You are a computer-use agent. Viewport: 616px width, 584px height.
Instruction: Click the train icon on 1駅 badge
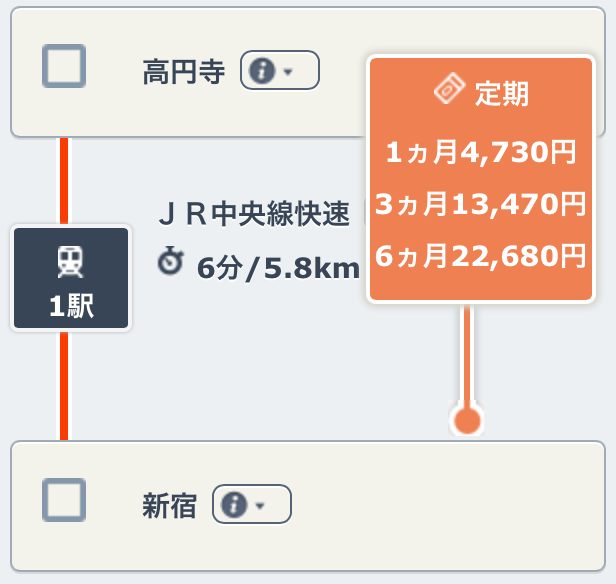pos(71,262)
